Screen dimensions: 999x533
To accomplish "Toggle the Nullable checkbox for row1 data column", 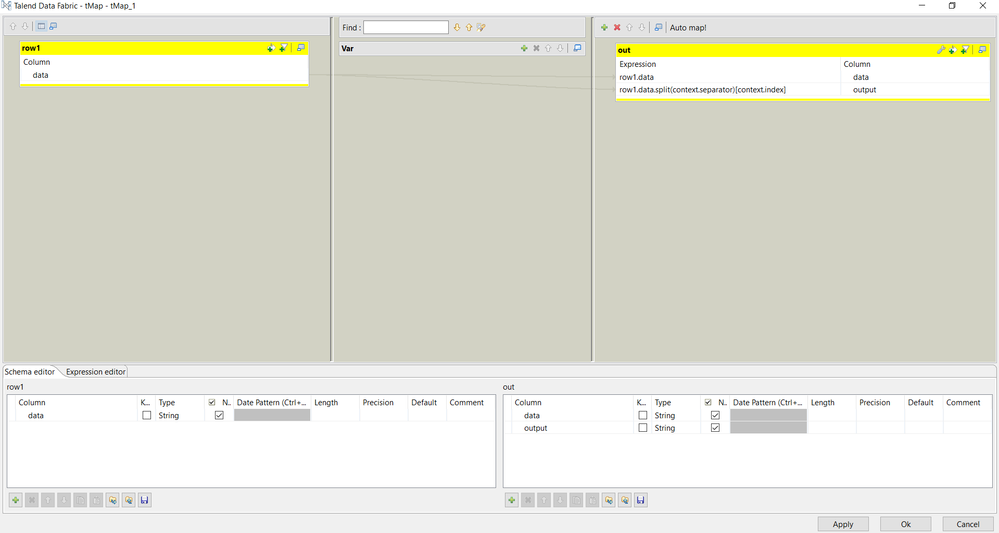I will coord(219,415).
